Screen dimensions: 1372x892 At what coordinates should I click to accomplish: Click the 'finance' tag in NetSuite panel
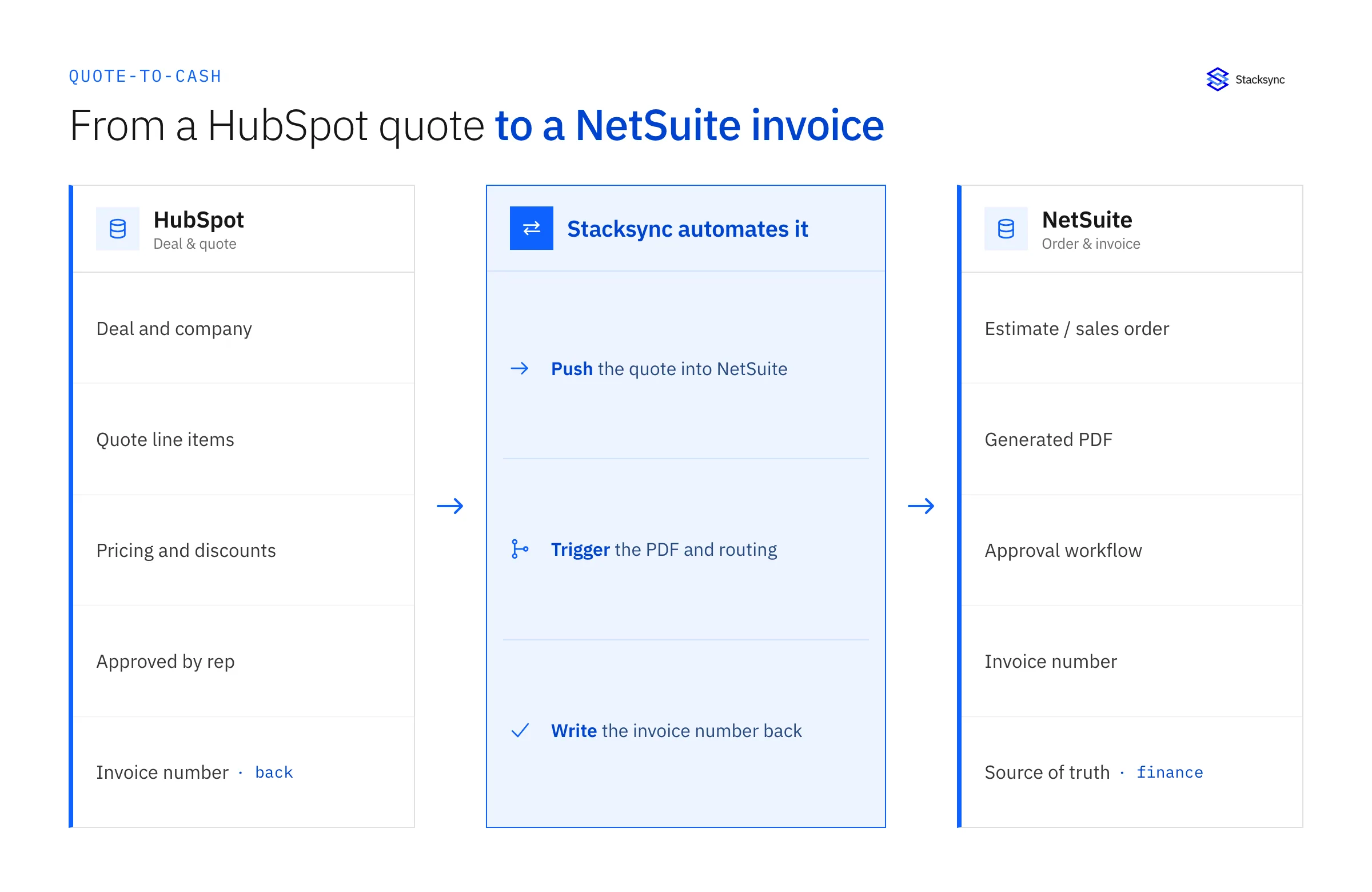[x=1170, y=772]
